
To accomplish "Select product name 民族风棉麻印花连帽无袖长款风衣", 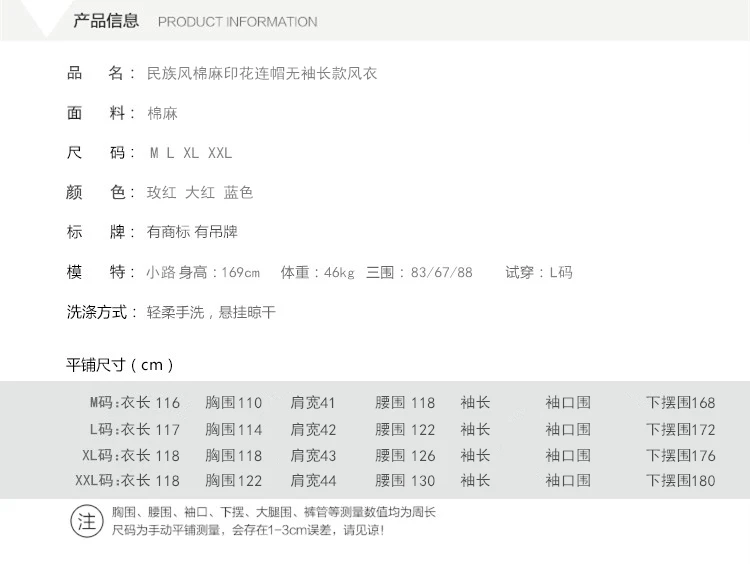I will click(x=262, y=73).
